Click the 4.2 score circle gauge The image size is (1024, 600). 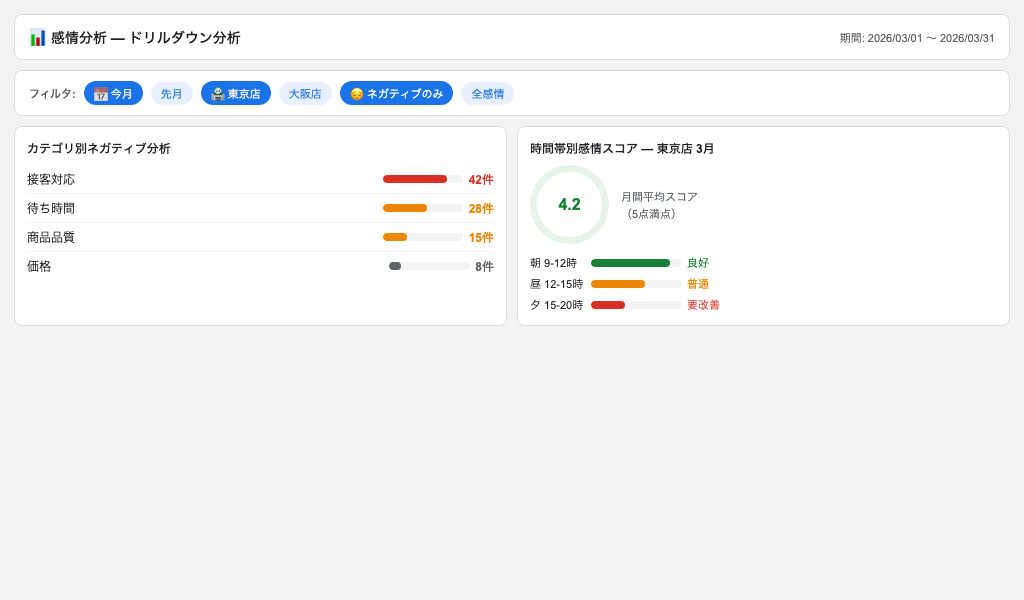tap(569, 205)
